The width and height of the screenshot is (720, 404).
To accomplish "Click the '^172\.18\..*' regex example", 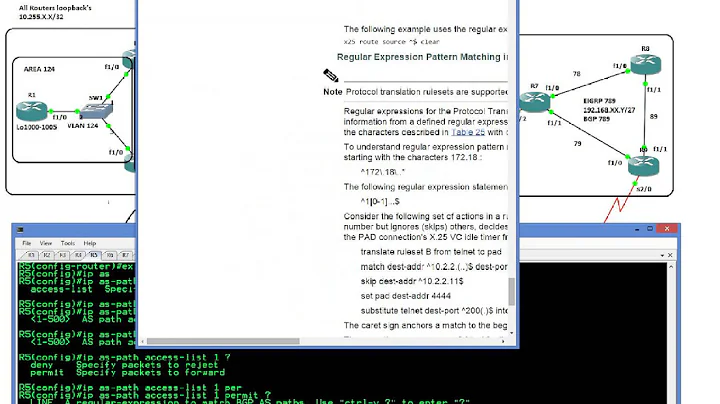I will [382, 172].
